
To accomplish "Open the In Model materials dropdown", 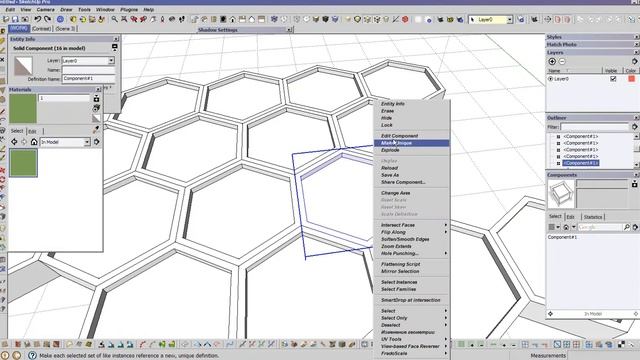I will tap(87, 142).
